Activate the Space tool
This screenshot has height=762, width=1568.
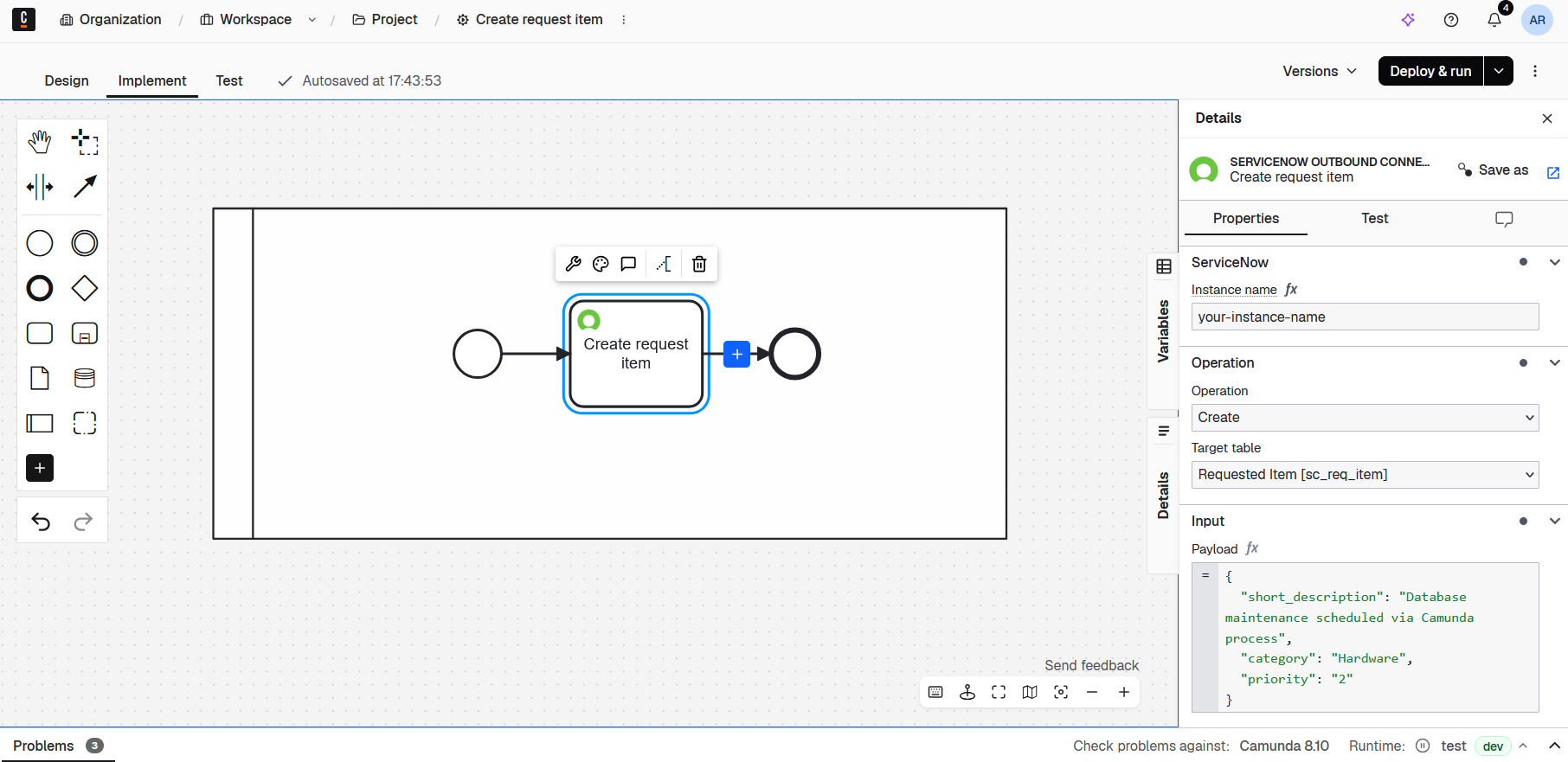[x=40, y=187]
